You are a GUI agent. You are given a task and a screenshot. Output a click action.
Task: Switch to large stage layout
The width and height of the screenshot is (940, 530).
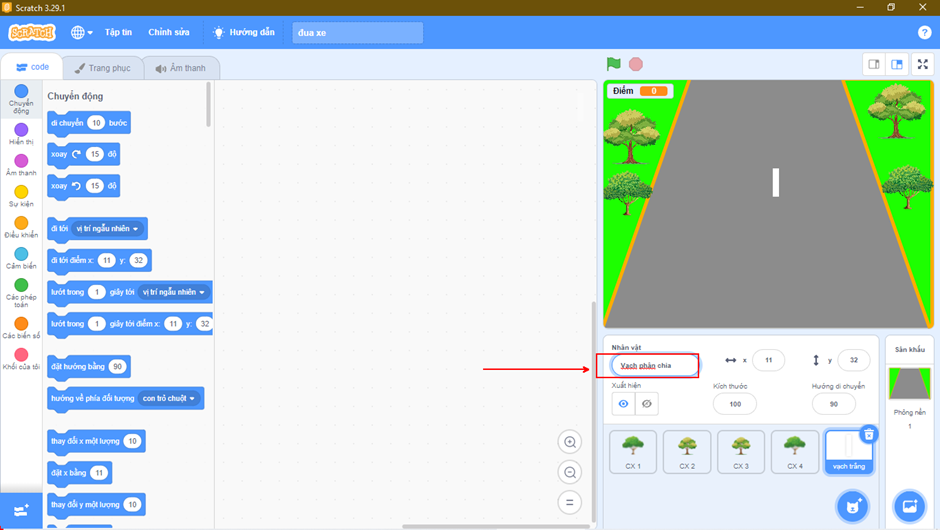(x=897, y=64)
